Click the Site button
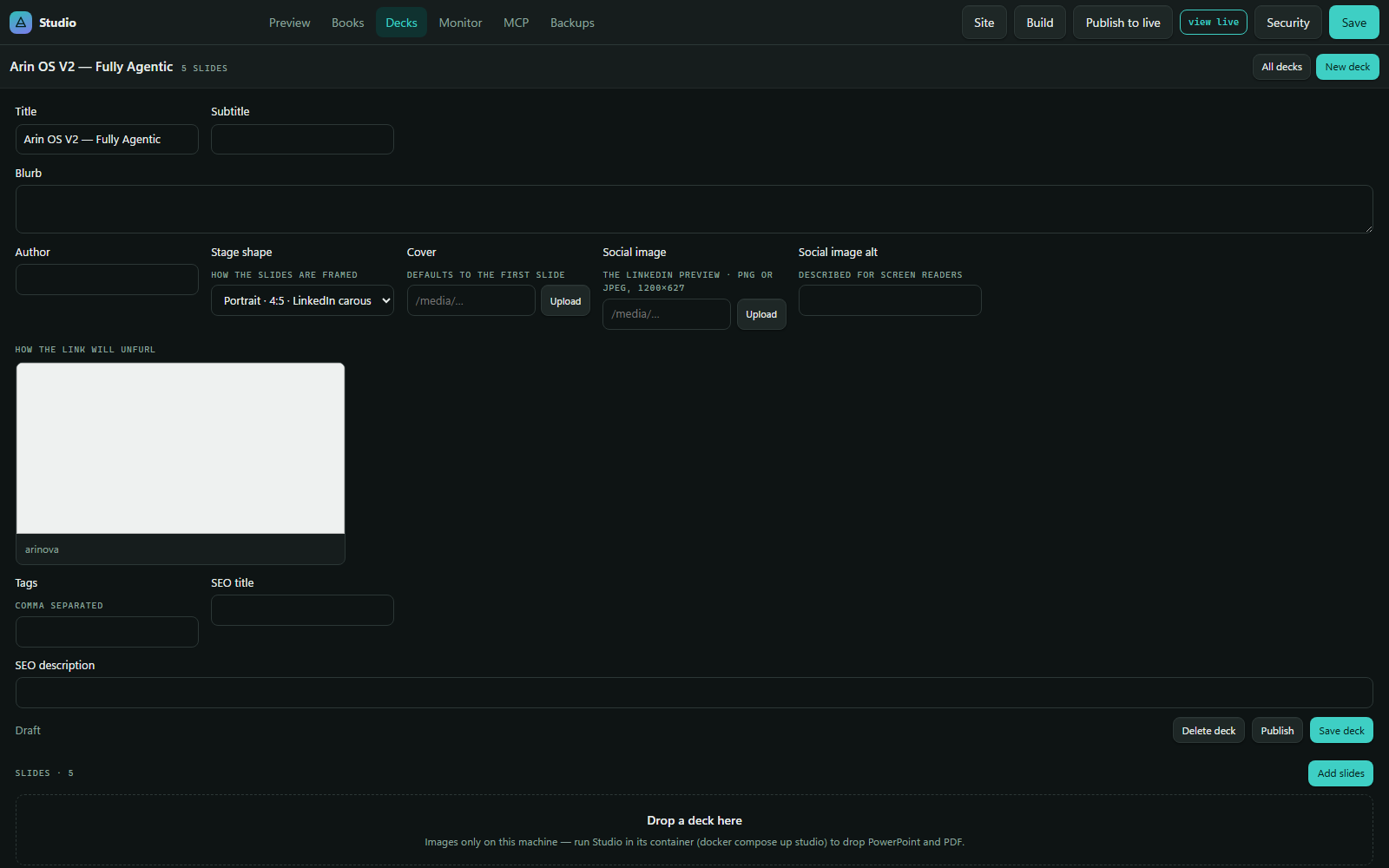Screen dimensions: 1389x868 pos(984,23)
